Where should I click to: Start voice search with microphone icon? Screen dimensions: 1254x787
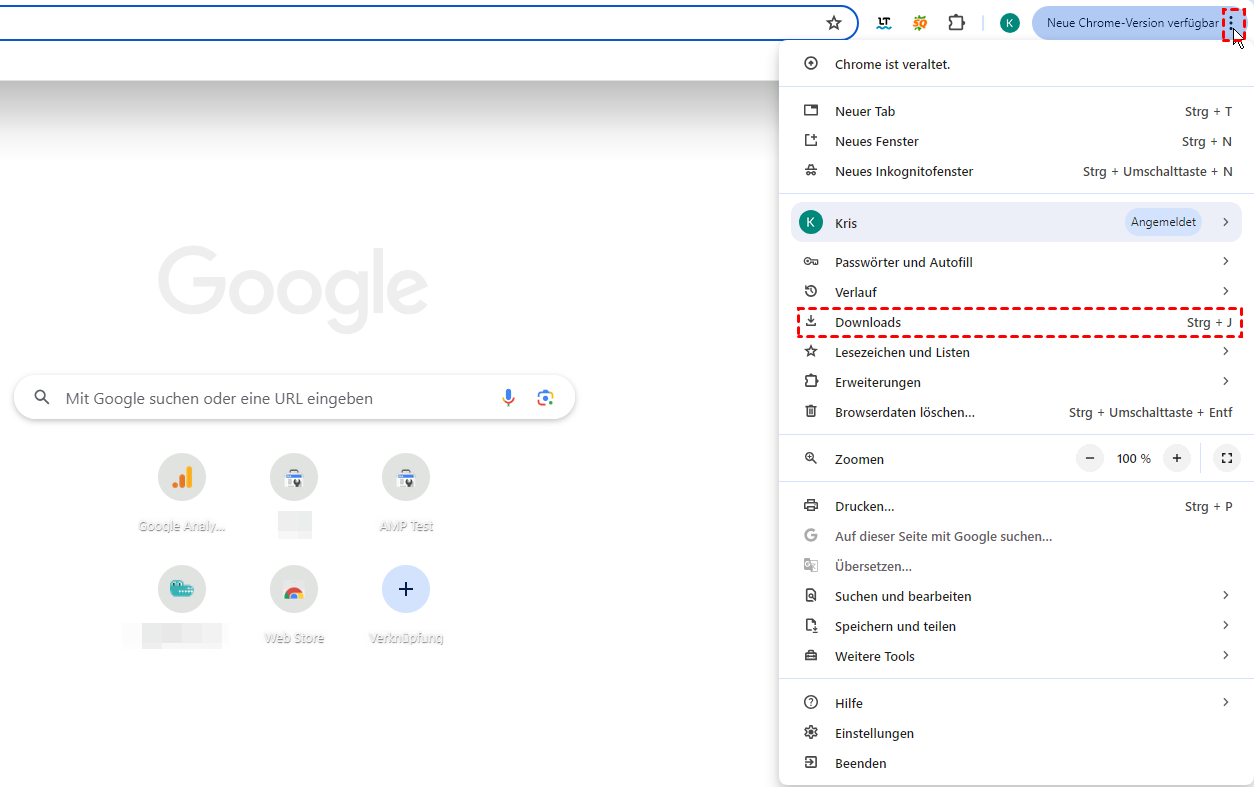click(x=508, y=398)
